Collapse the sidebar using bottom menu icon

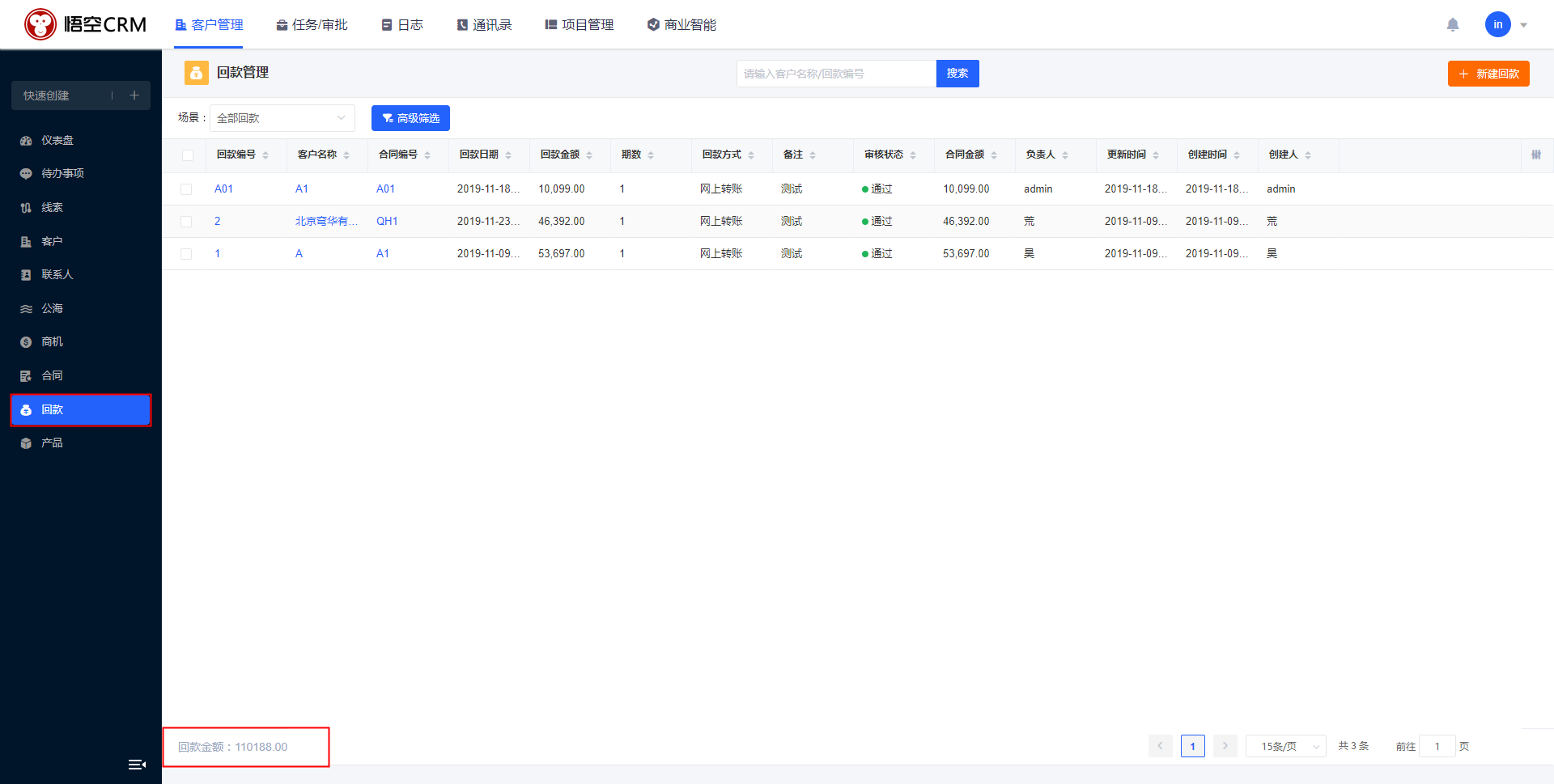click(137, 765)
